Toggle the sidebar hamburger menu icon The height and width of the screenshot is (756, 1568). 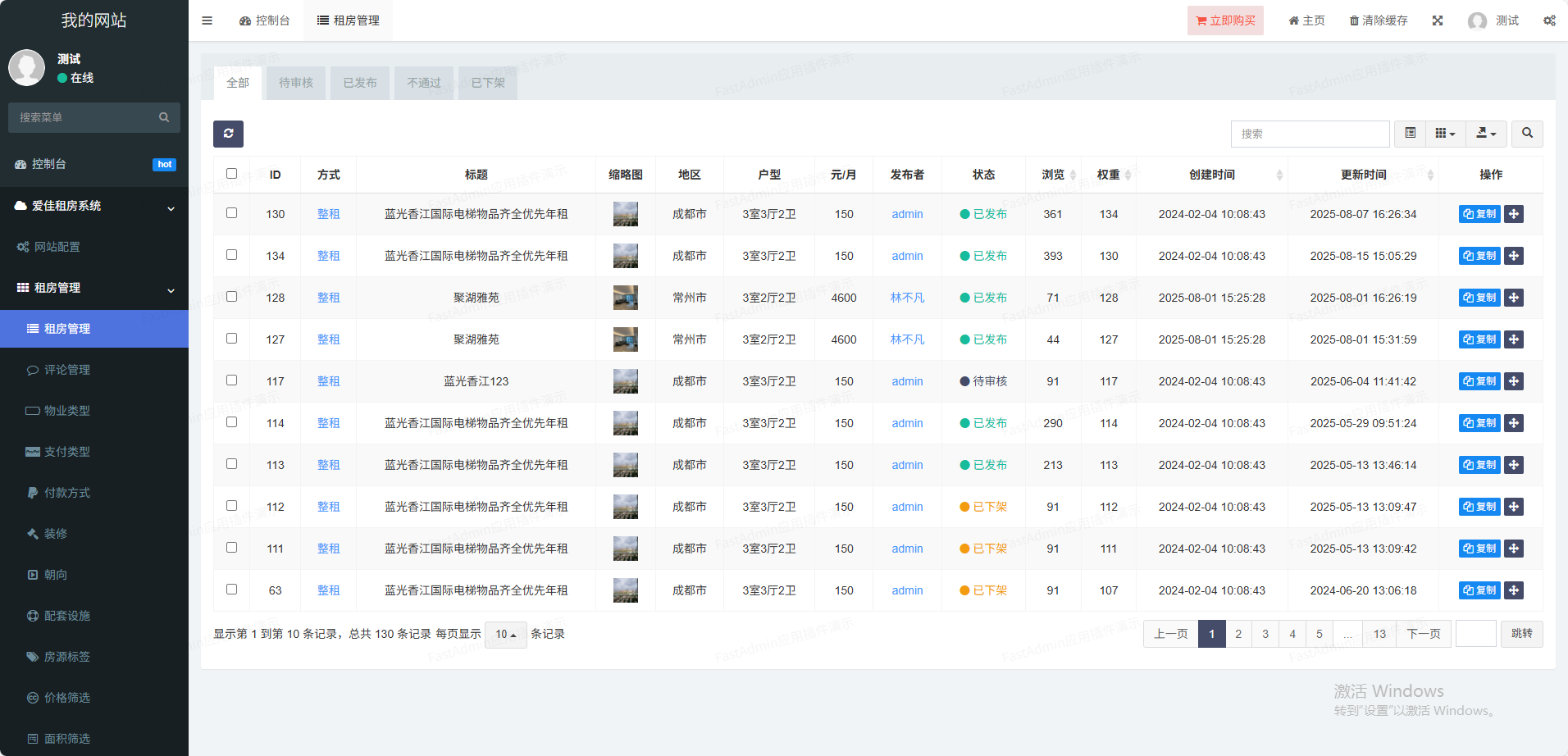pos(207,20)
